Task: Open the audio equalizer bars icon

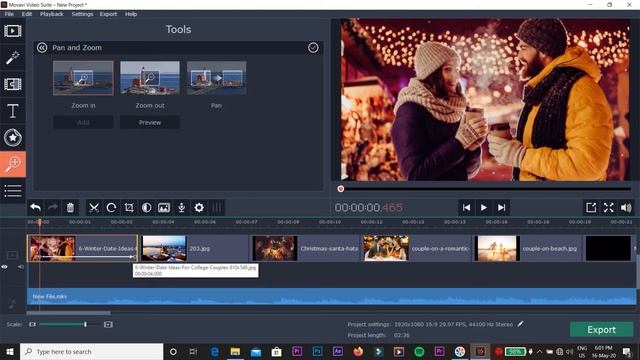Action: pyautogui.click(x=217, y=208)
